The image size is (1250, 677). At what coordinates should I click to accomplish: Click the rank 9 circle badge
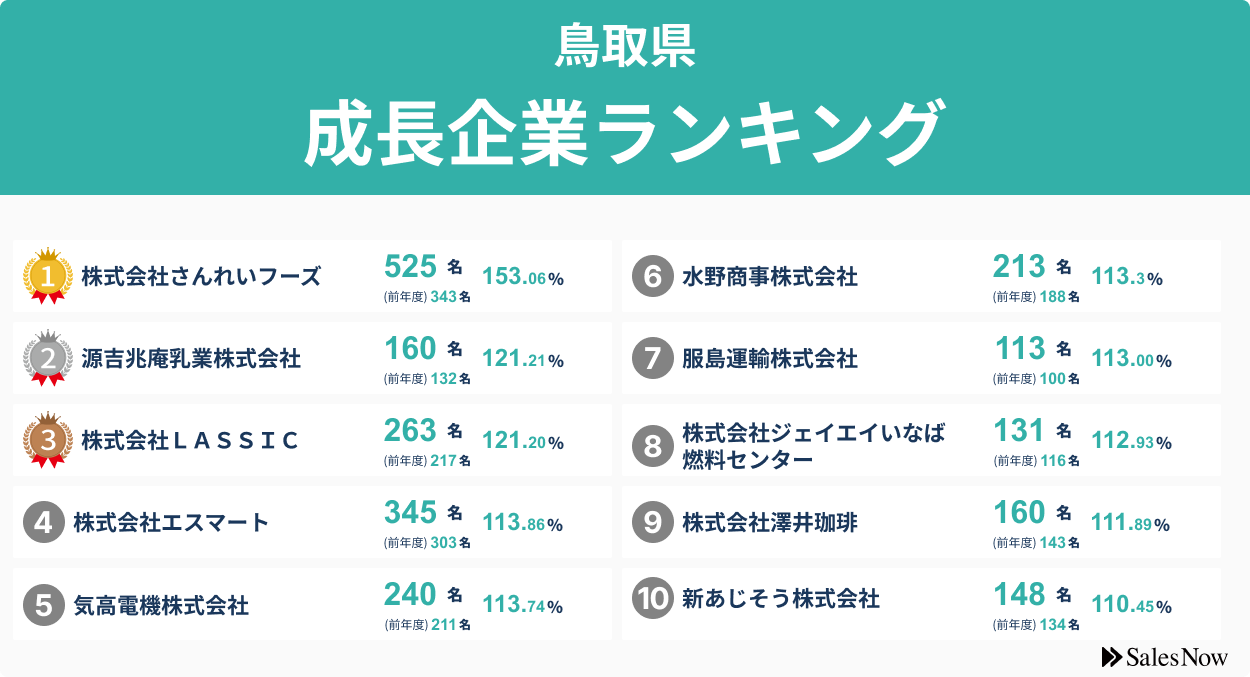[652, 522]
